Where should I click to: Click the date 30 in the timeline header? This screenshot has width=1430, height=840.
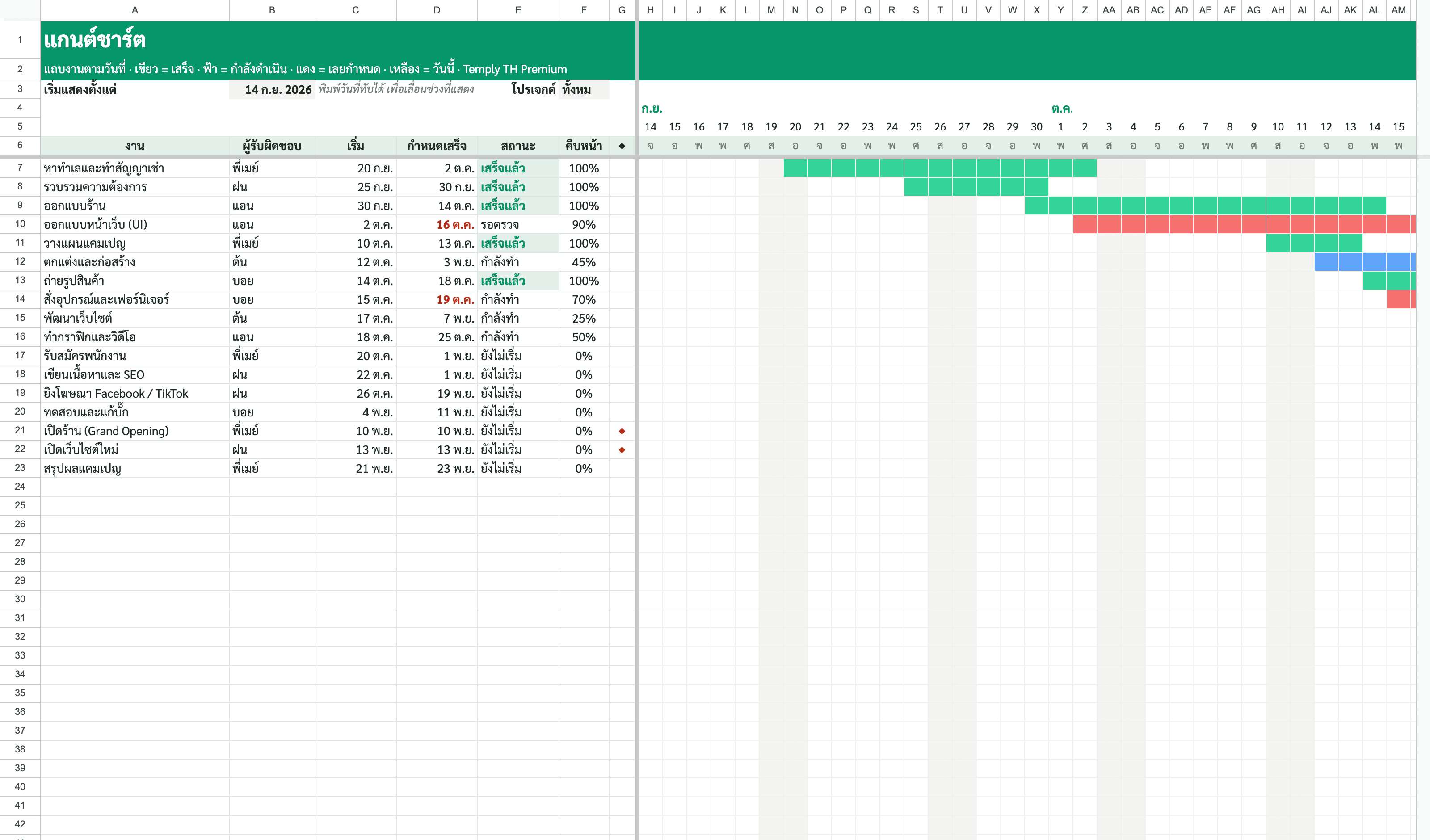[1037, 127]
